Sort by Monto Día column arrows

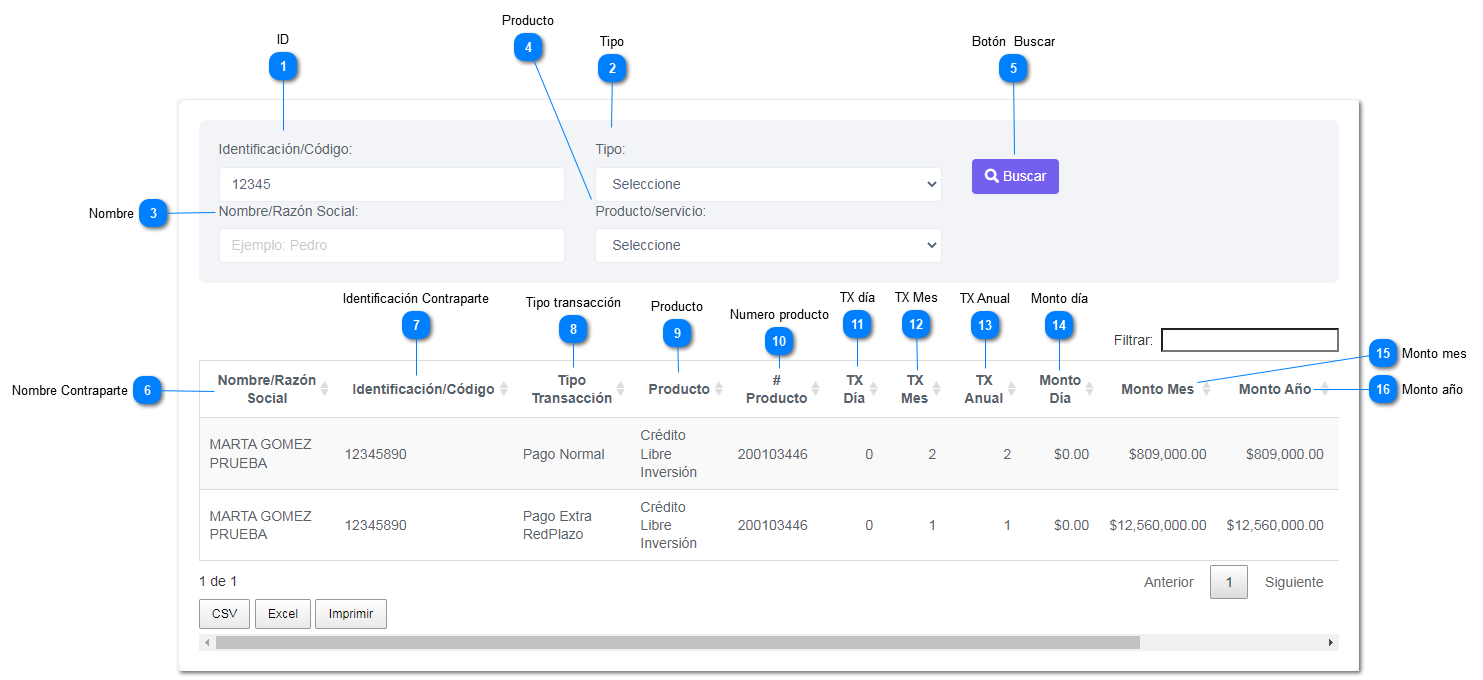[1090, 389]
